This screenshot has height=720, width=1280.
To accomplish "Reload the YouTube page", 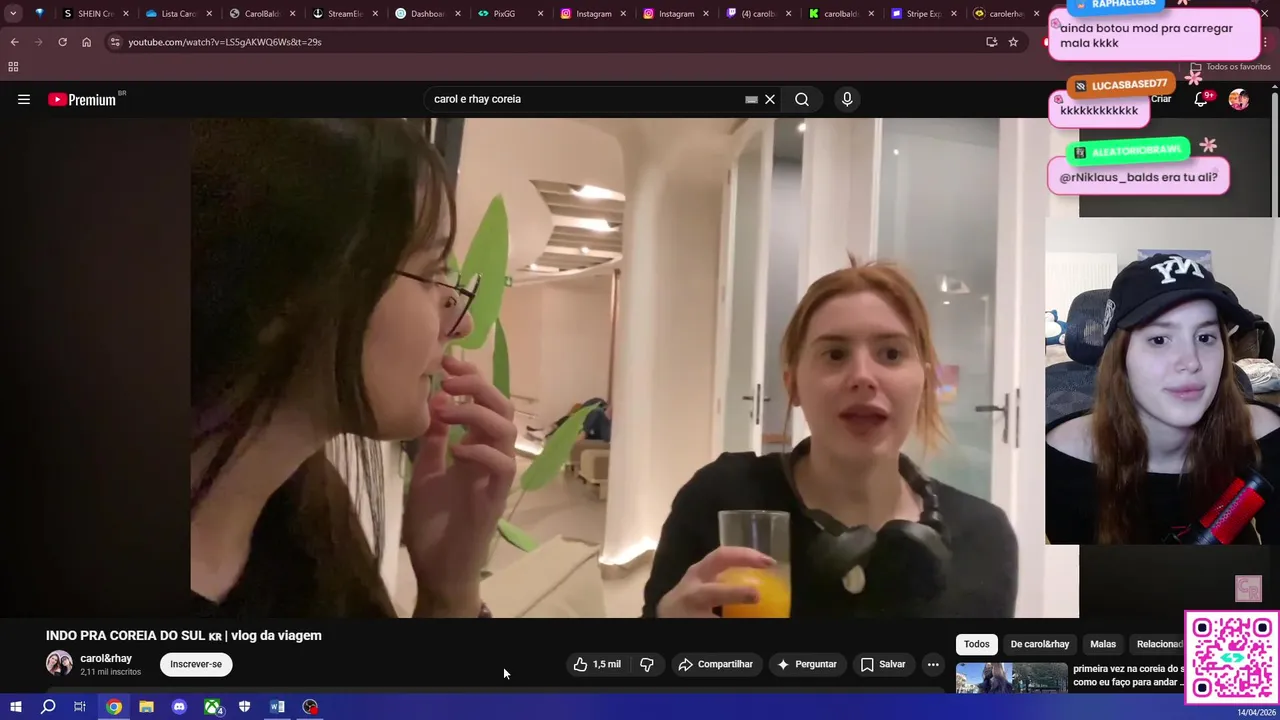I will tap(62, 42).
